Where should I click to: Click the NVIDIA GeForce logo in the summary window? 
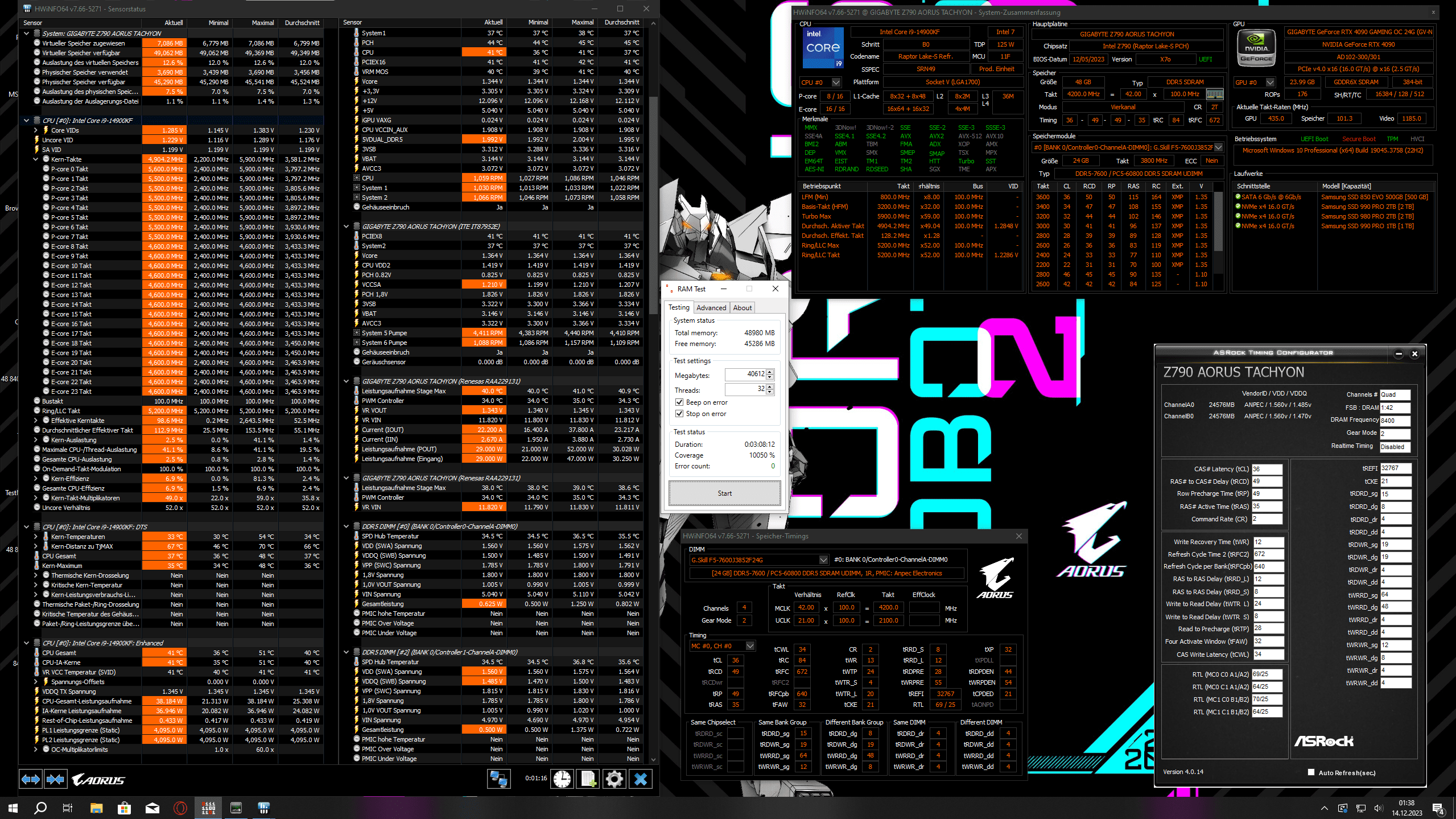(x=1256, y=48)
